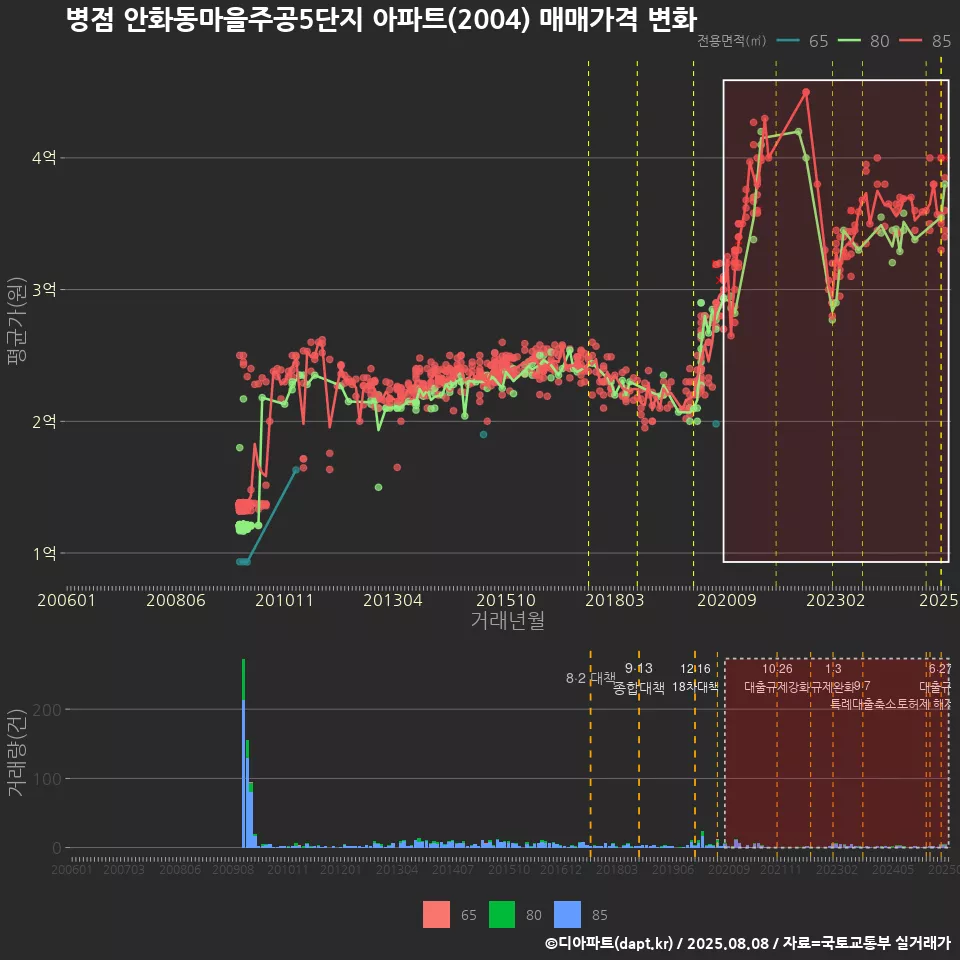Click the 200806 x-axis label of price chart
Viewport: 960px width, 960px height.
pos(176,600)
